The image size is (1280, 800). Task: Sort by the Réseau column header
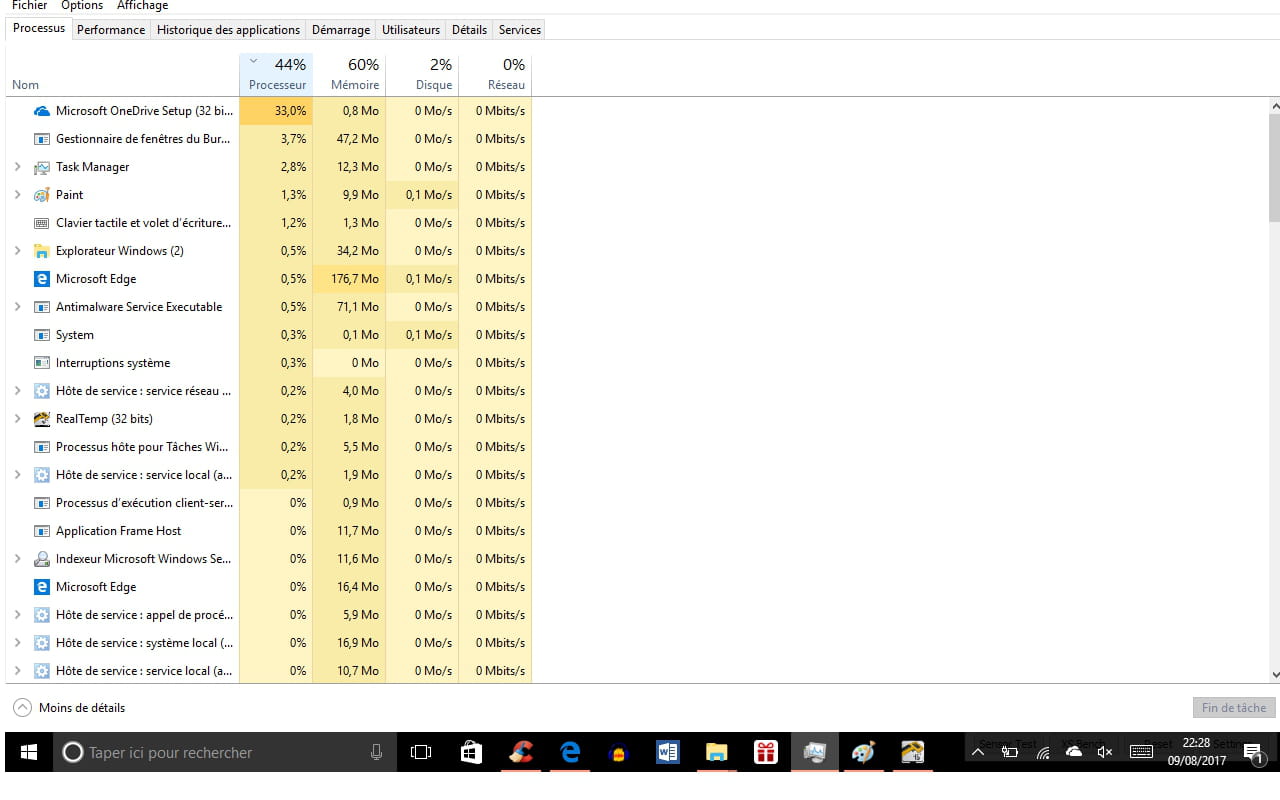(x=495, y=74)
